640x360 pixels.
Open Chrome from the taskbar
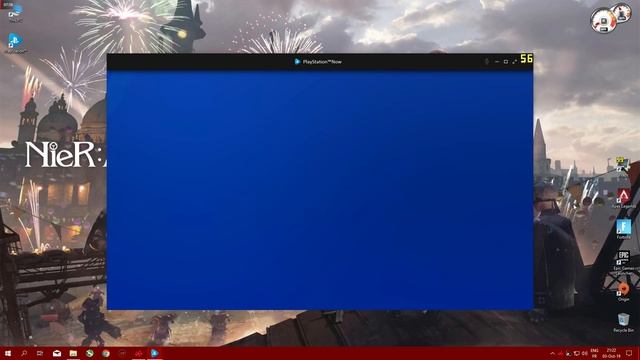[106, 353]
